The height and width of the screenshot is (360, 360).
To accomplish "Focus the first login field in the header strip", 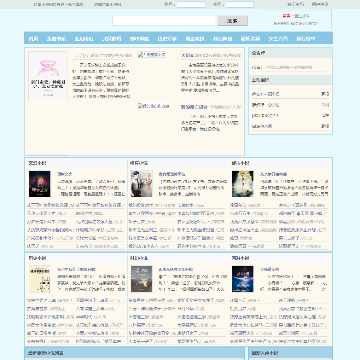I will [191, 5].
